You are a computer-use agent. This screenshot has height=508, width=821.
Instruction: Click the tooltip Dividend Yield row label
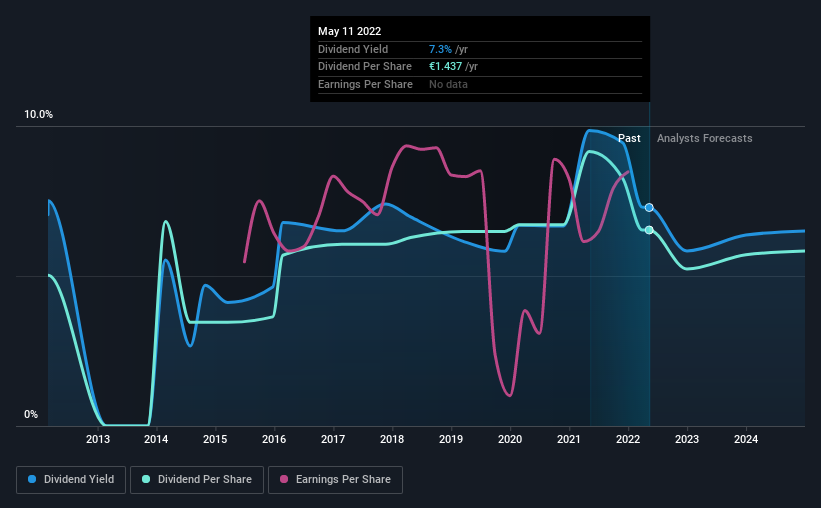[353, 49]
